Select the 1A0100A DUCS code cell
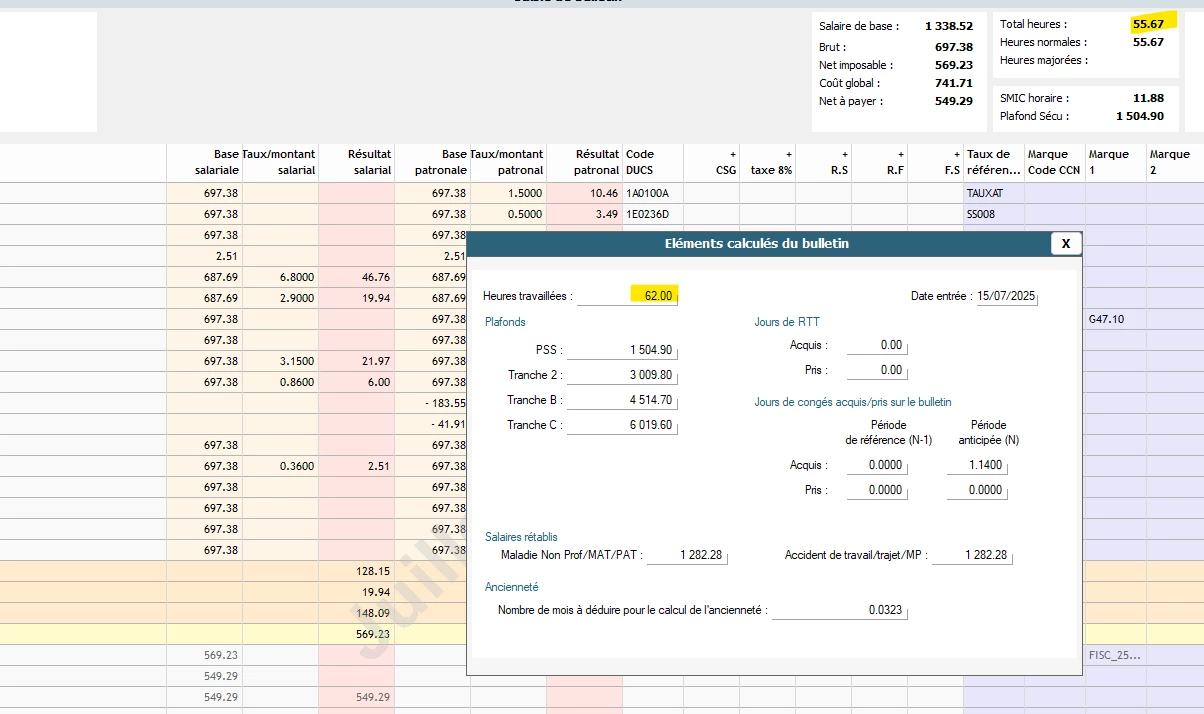Viewport: 1204px width, 714px height. coord(652,193)
